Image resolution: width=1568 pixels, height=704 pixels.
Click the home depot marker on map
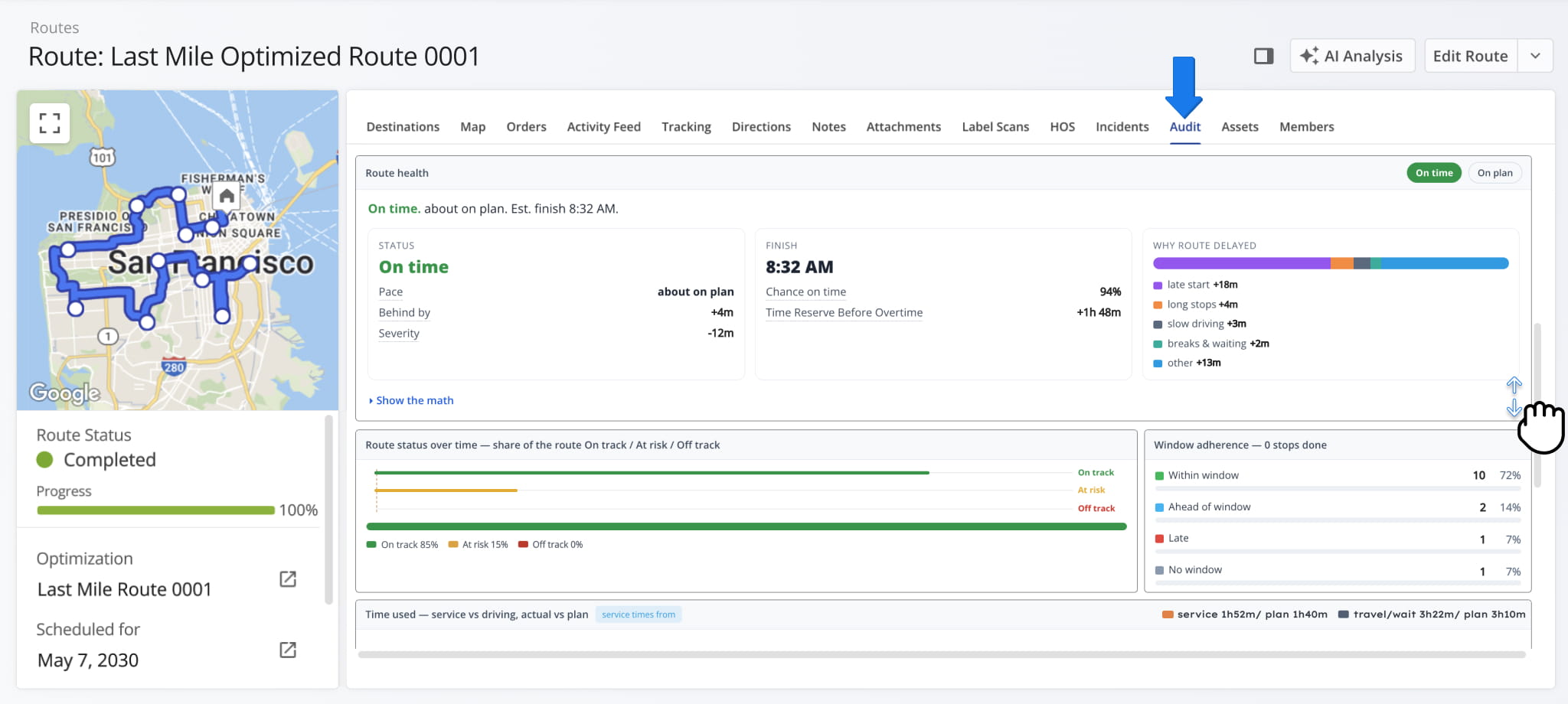click(x=227, y=197)
